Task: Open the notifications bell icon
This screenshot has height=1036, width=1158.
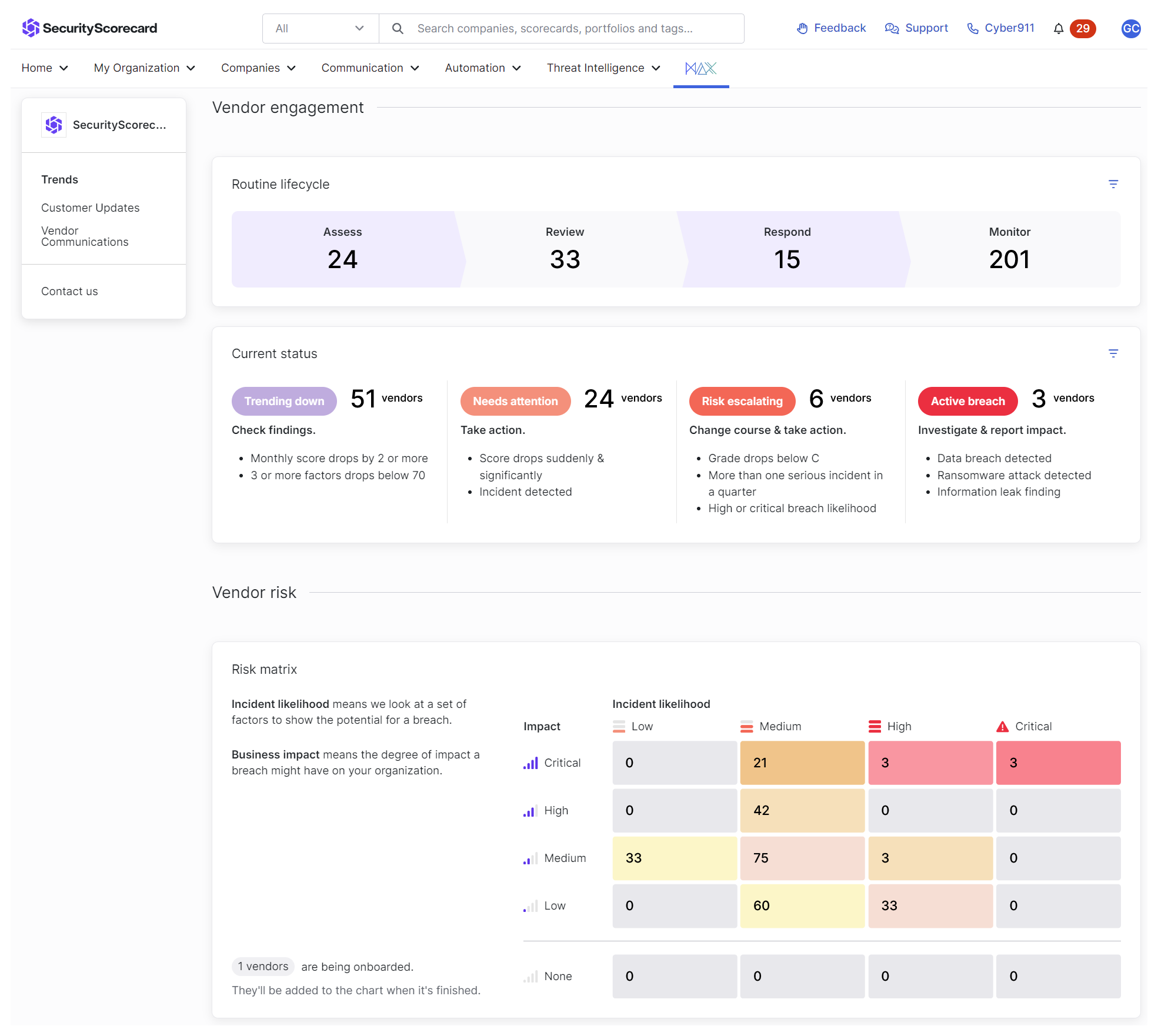Action: 1058,28
